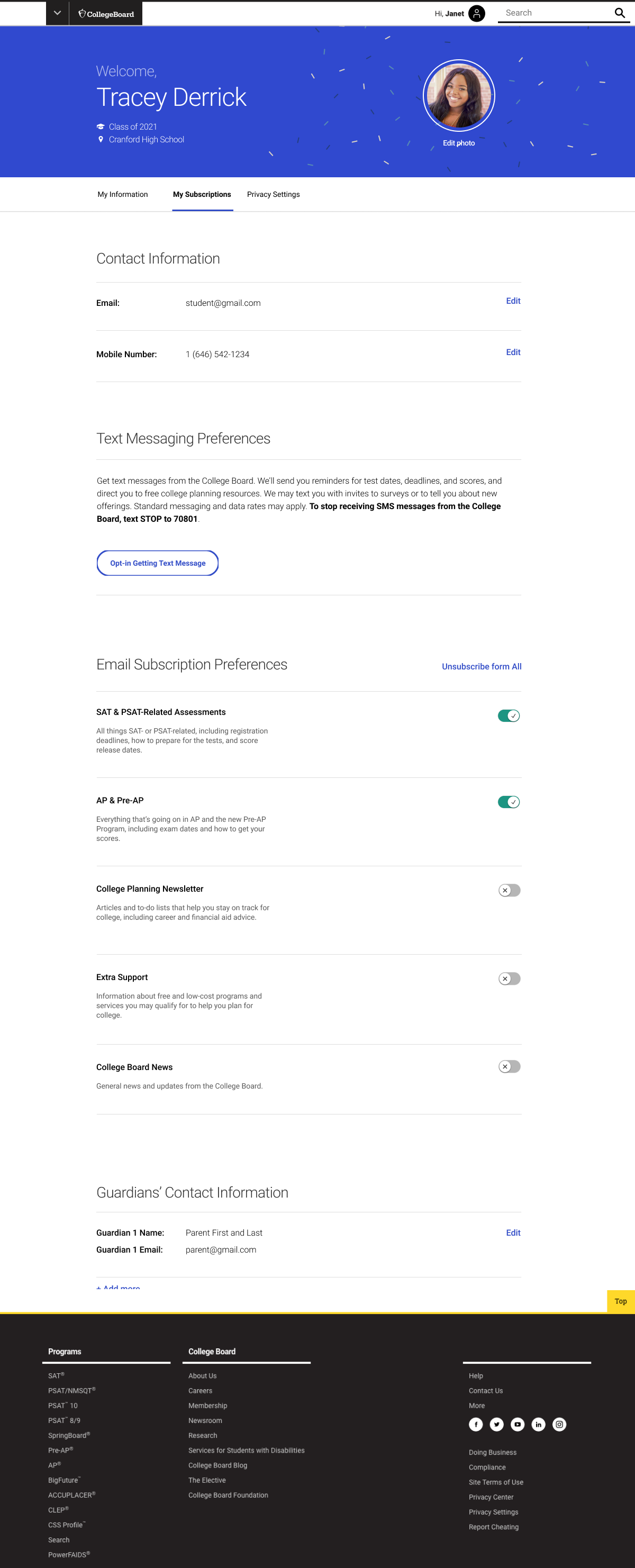Open College Board Foundation footer link
635x1568 pixels.
(228, 1495)
